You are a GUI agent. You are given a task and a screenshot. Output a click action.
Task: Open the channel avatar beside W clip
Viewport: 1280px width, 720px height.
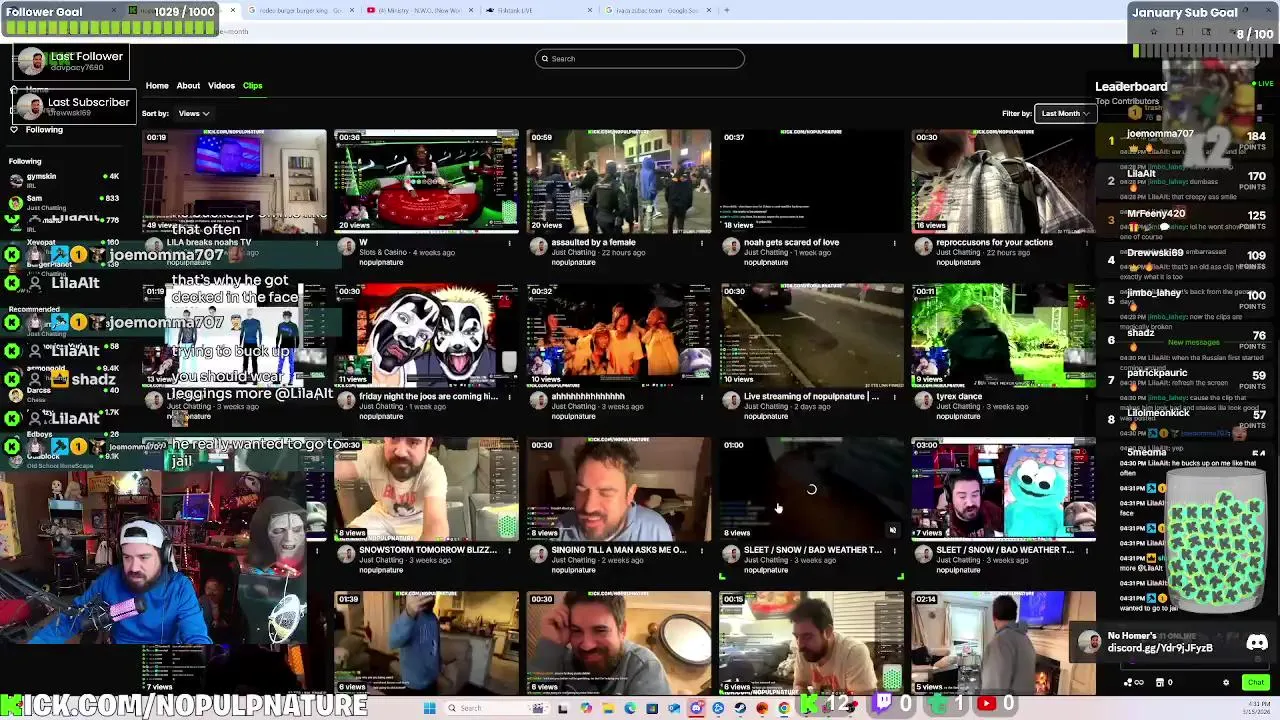[x=346, y=246]
